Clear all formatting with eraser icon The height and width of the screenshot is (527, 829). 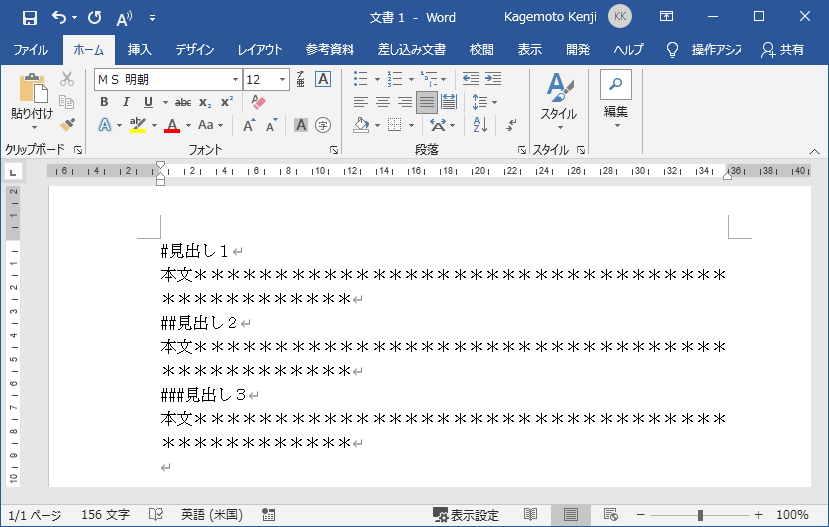(x=258, y=102)
